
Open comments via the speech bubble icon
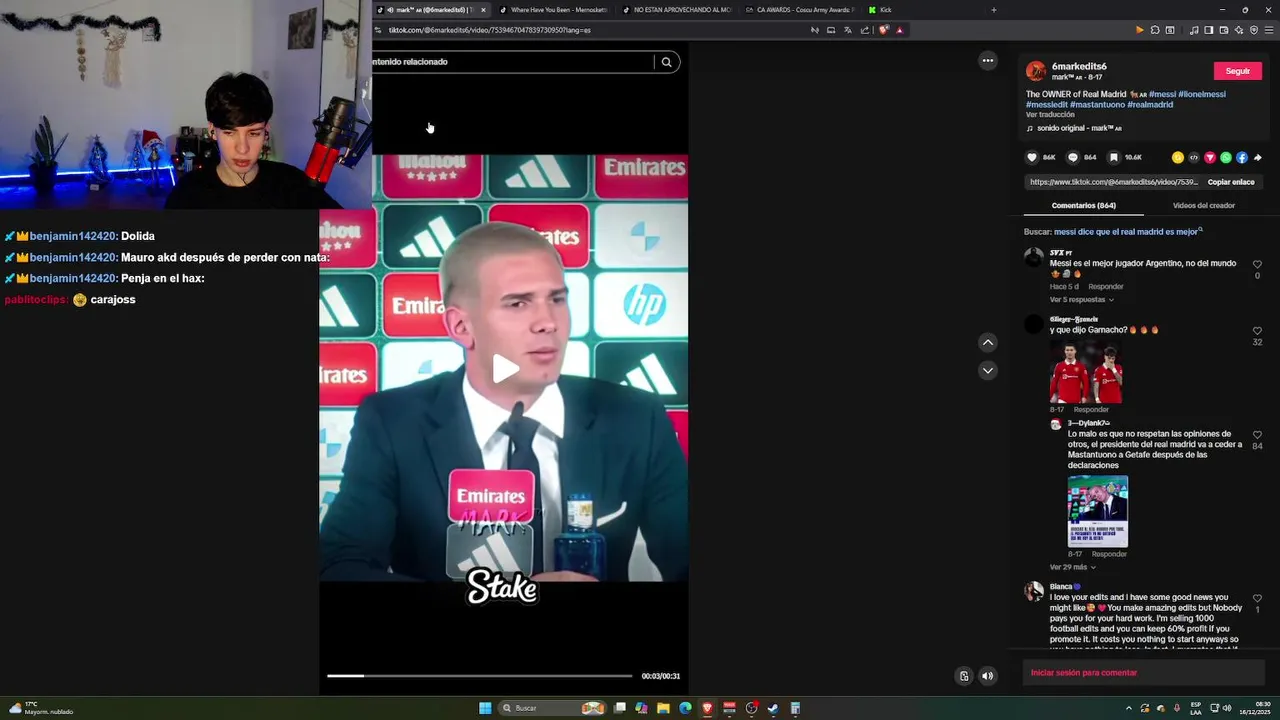[1073, 157]
